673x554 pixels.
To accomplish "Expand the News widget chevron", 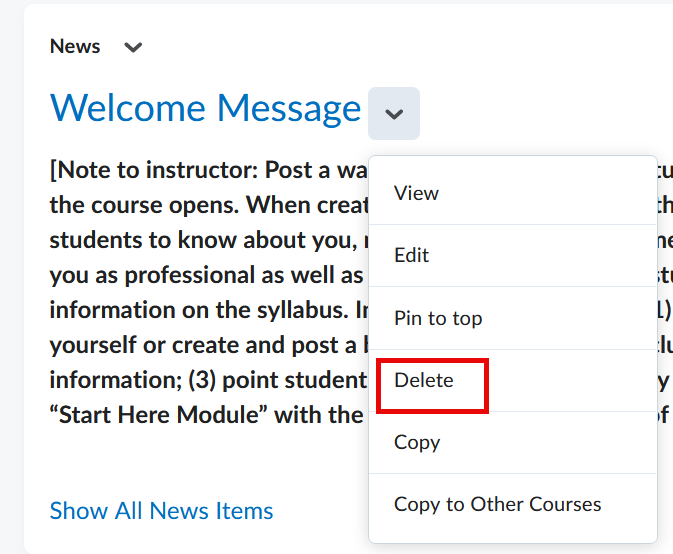I will tap(133, 47).
